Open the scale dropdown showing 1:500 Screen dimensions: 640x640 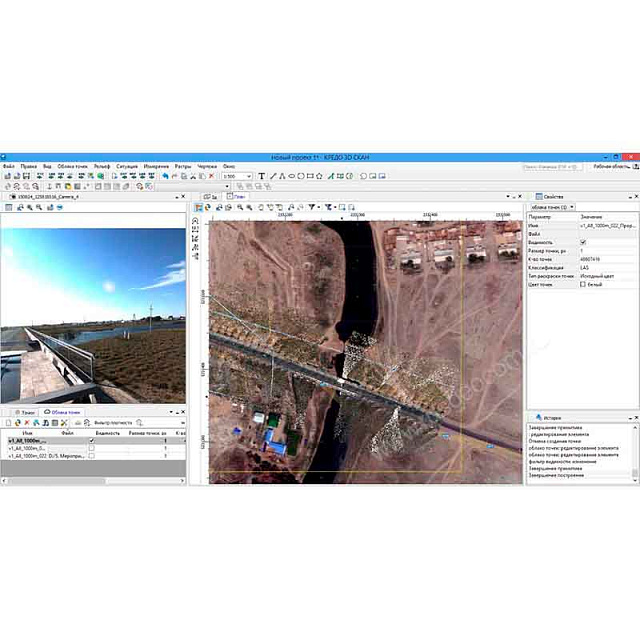pyautogui.click(x=237, y=176)
